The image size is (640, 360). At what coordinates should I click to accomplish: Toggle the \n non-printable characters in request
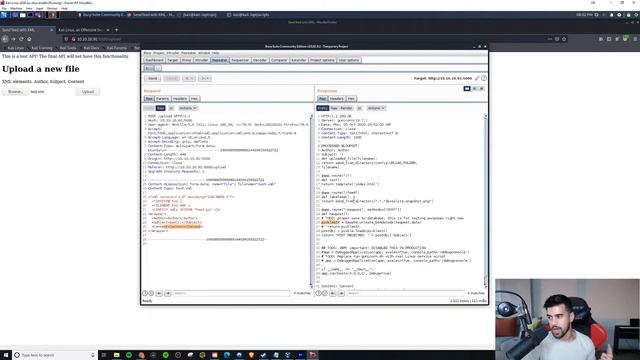171,108
